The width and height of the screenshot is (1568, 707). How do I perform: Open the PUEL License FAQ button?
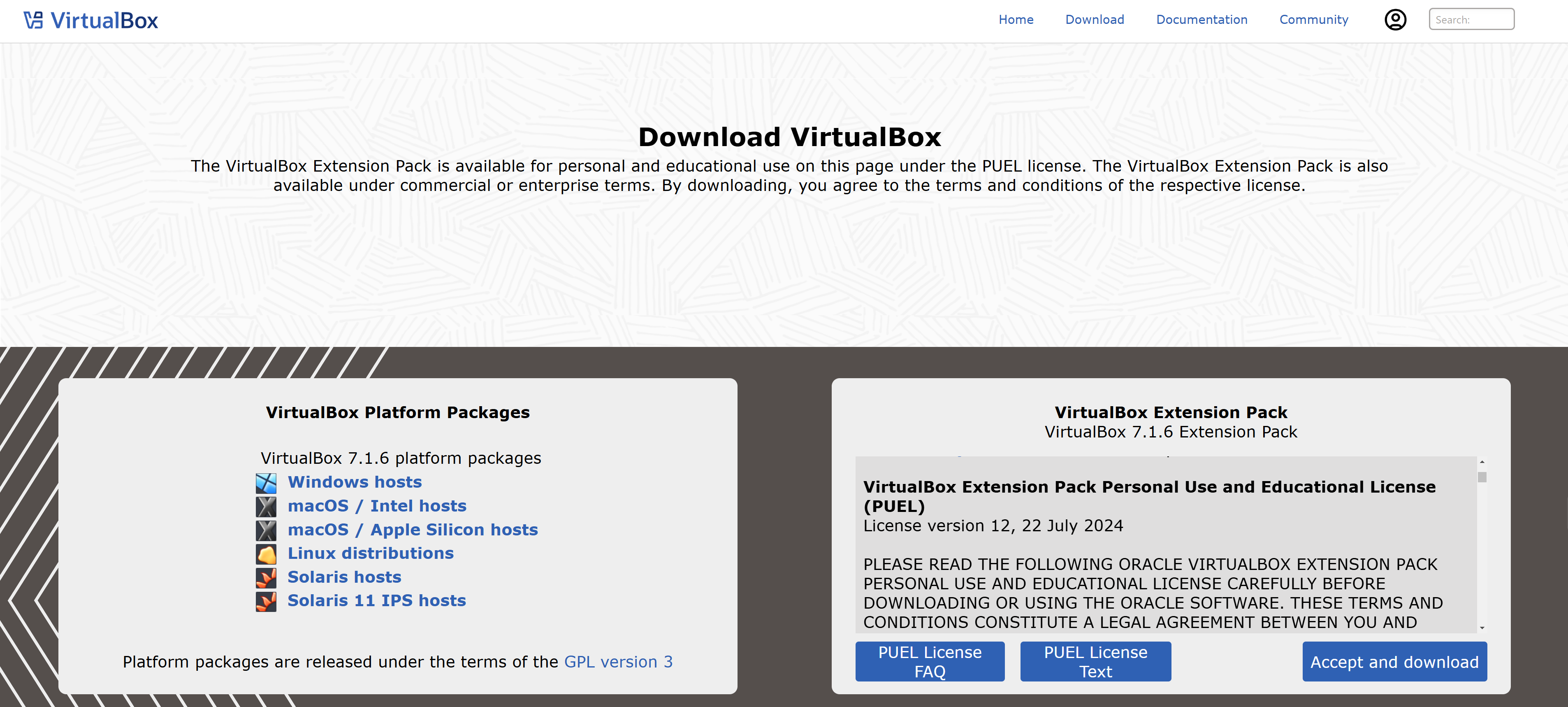pos(929,661)
